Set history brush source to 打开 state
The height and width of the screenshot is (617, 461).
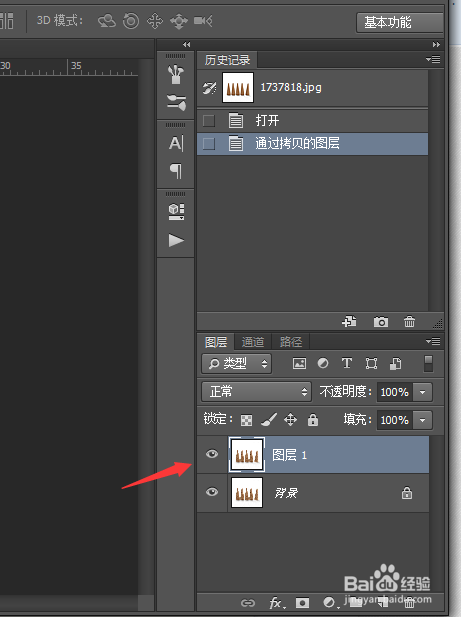(208, 120)
